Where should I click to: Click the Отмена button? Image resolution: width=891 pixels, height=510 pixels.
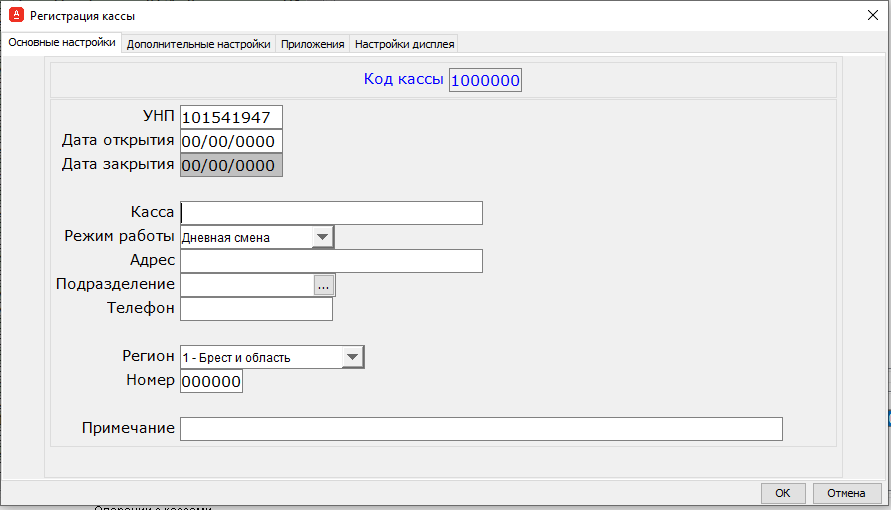(847, 493)
